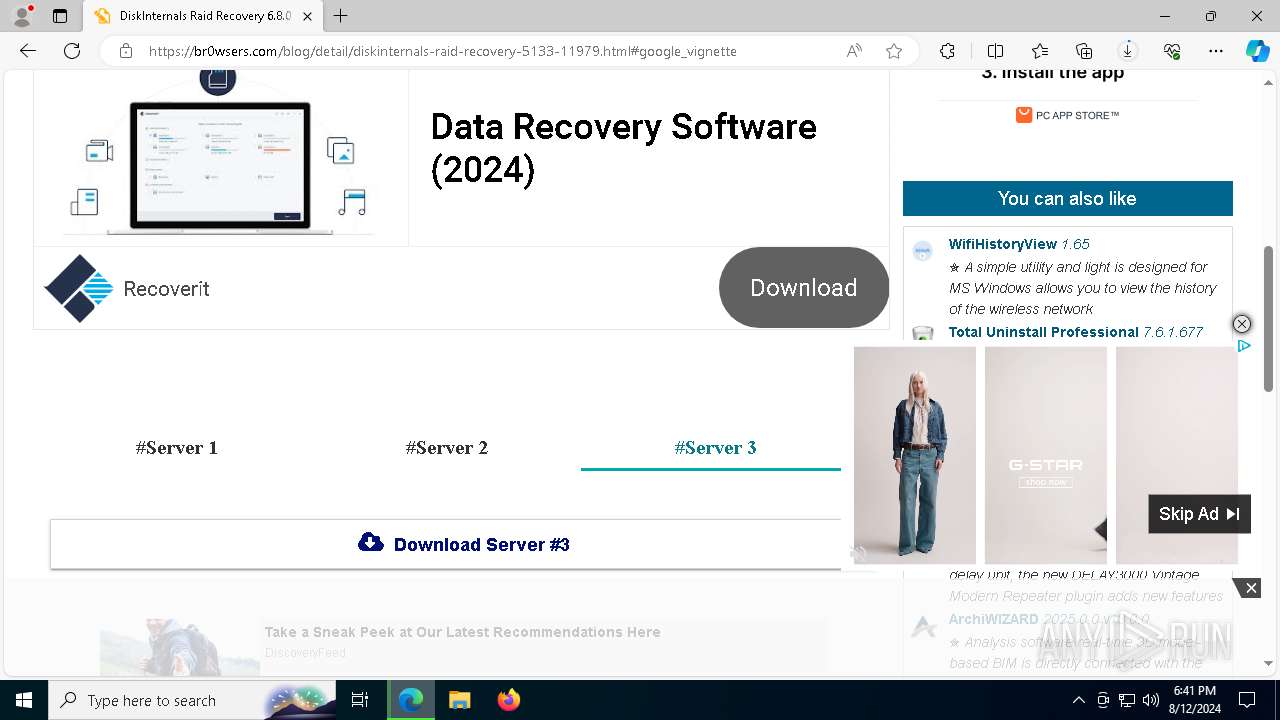Open Collections panel

pos(1084,51)
